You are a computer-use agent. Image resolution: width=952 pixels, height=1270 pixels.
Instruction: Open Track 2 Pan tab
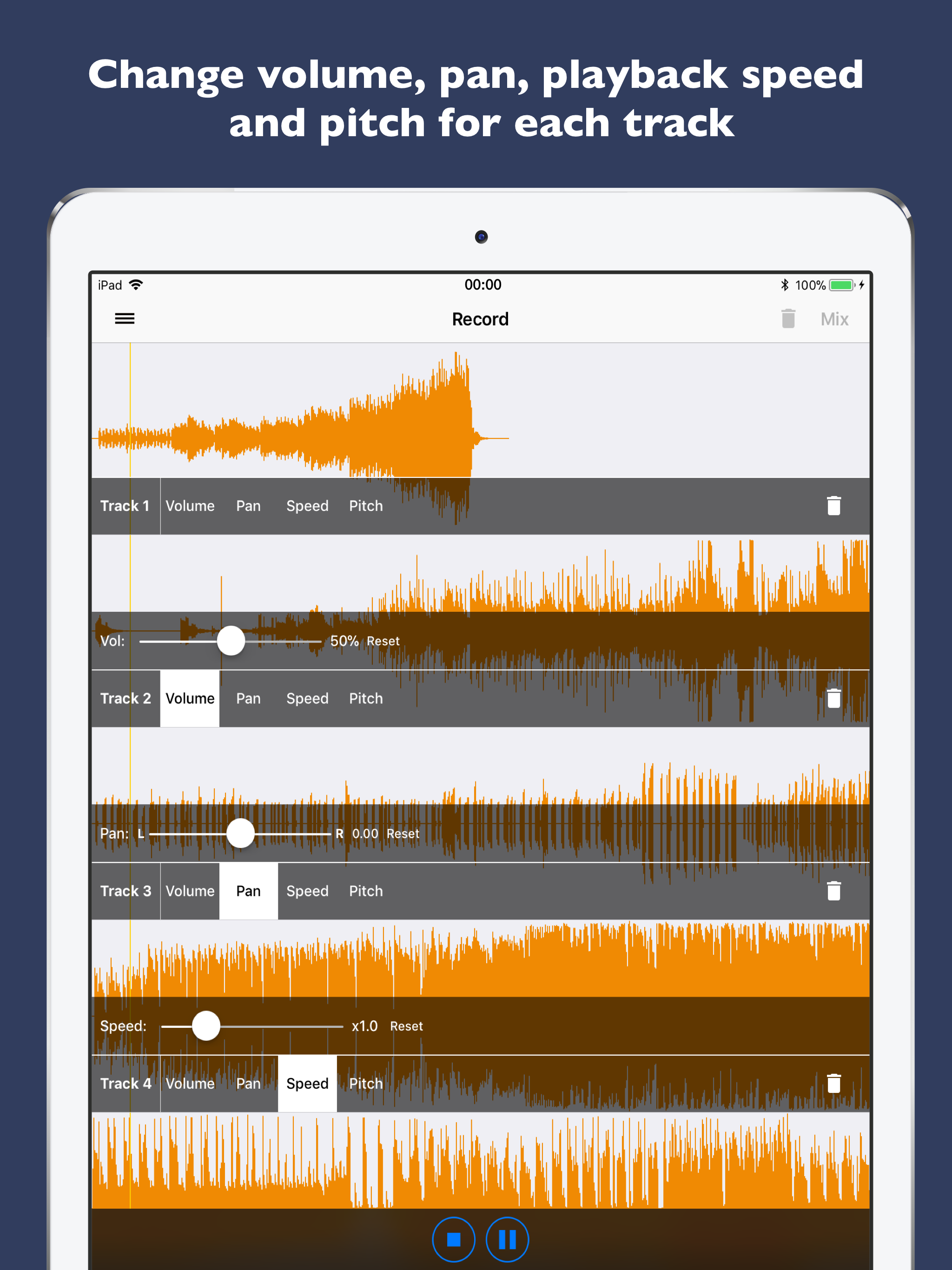click(x=248, y=698)
